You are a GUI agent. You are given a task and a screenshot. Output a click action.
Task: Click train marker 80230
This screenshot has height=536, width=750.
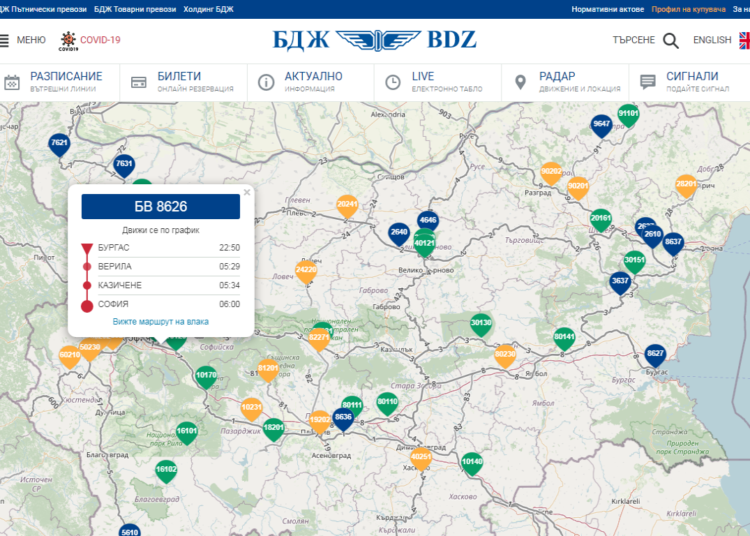click(505, 355)
